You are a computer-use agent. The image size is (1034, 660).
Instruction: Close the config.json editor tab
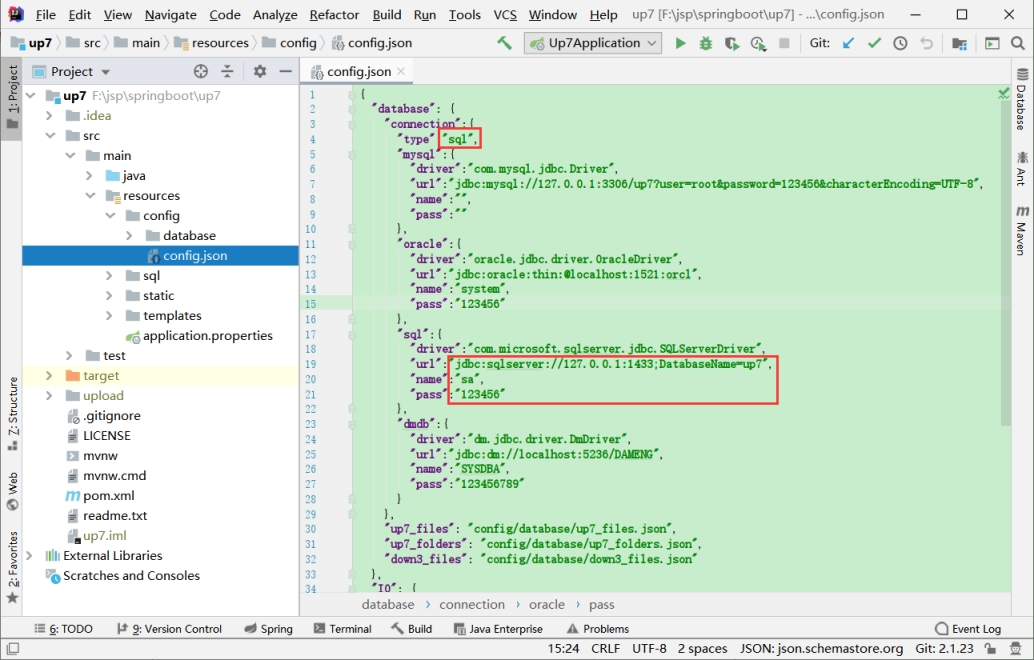tap(401, 71)
